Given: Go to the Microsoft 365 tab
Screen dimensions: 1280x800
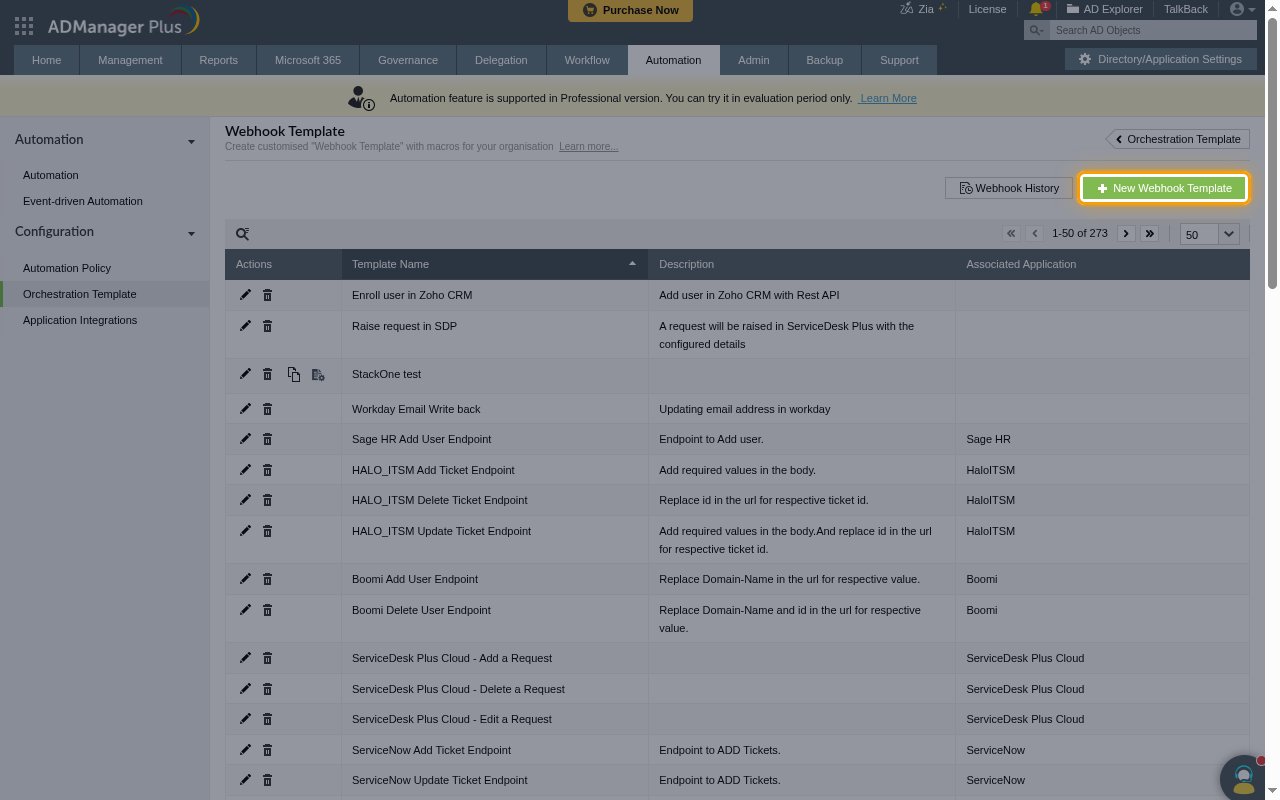Looking at the screenshot, I should (x=308, y=60).
